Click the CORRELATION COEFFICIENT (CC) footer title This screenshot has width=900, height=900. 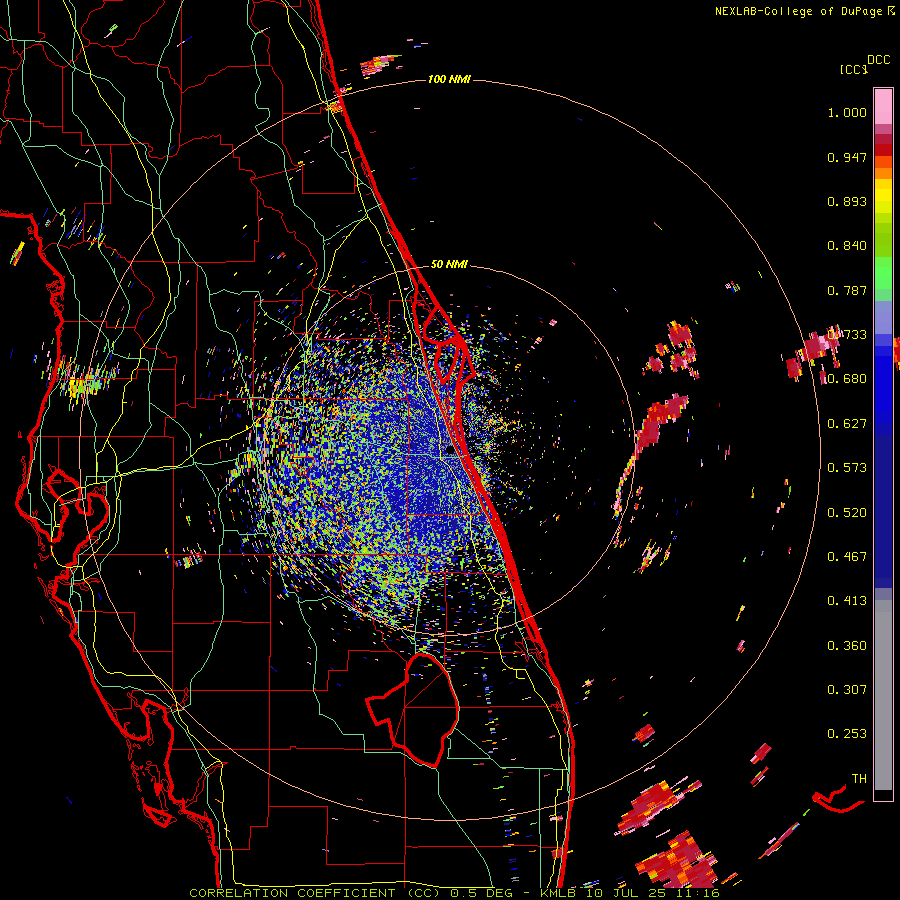[315, 893]
